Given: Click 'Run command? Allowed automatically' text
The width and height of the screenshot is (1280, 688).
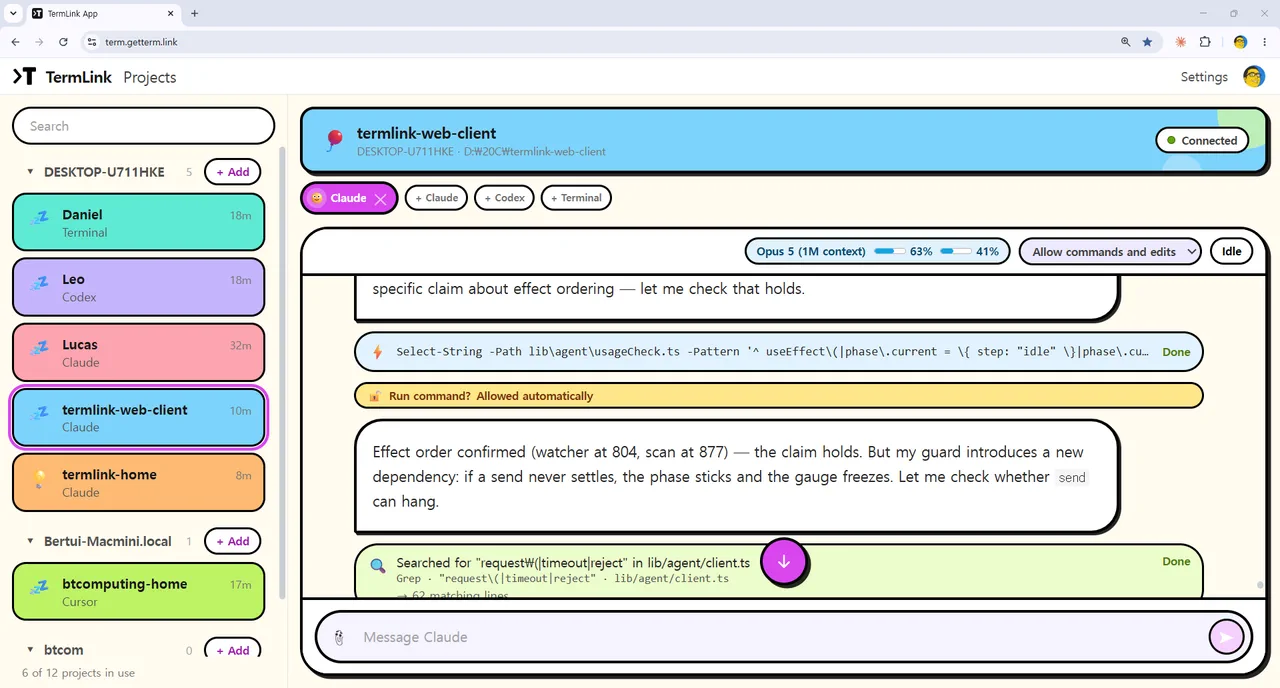Looking at the screenshot, I should coord(491,396).
